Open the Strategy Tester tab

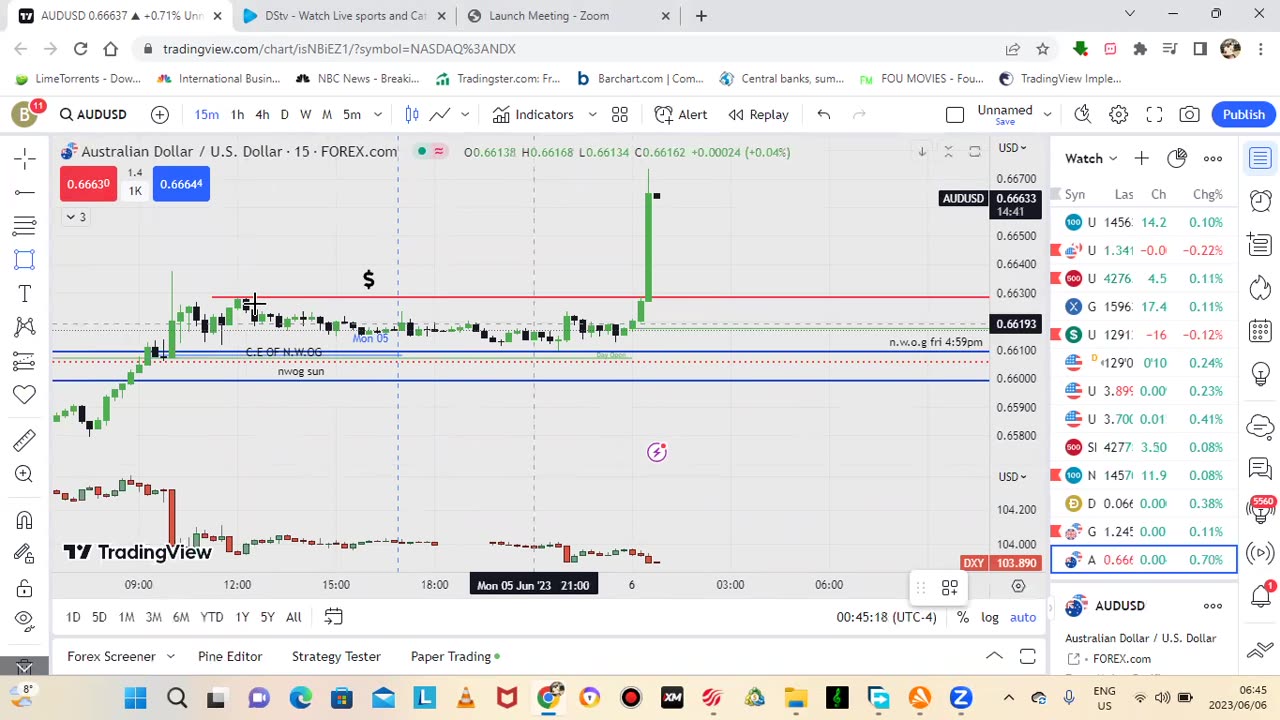[x=336, y=656]
